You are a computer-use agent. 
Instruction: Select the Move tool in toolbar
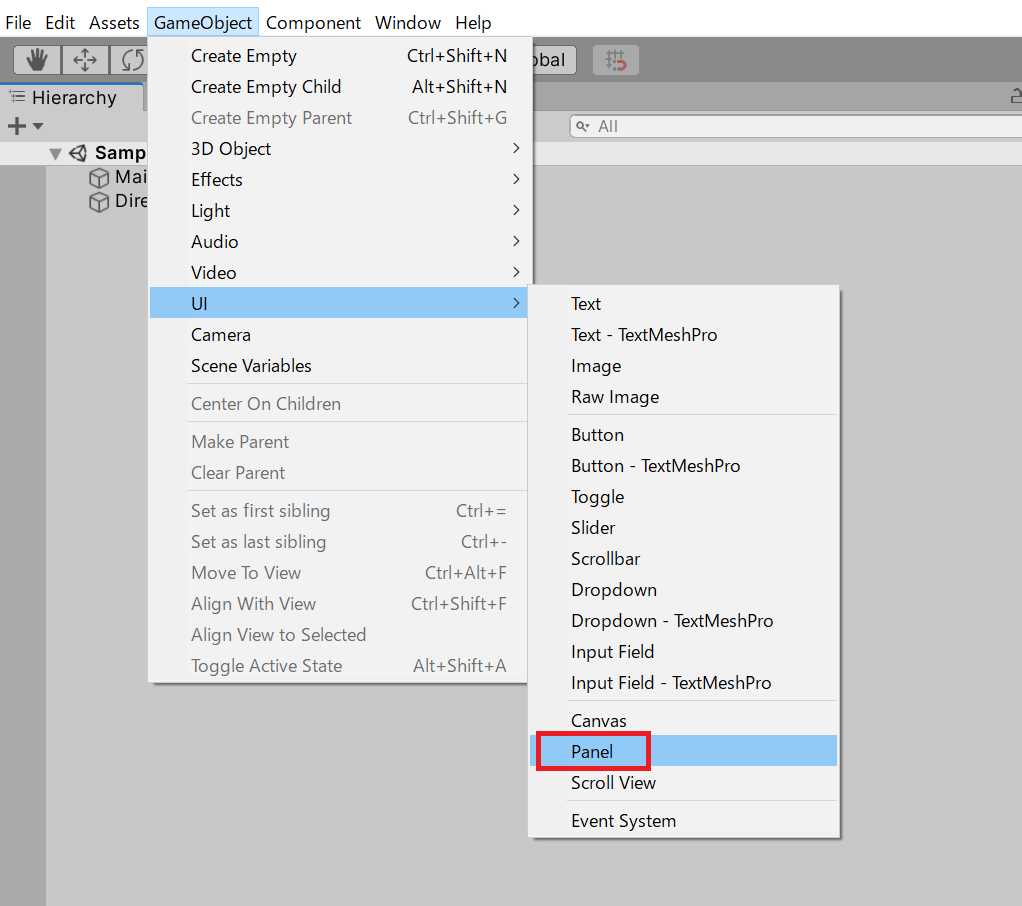[x=85, y=60]
